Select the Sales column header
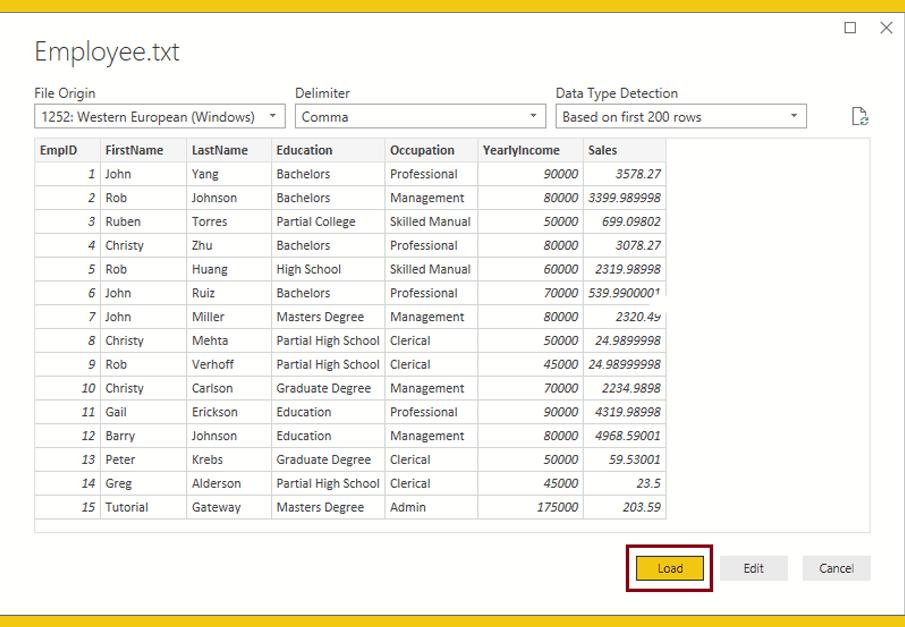This screenshot has width=905, height=627. 624,150
